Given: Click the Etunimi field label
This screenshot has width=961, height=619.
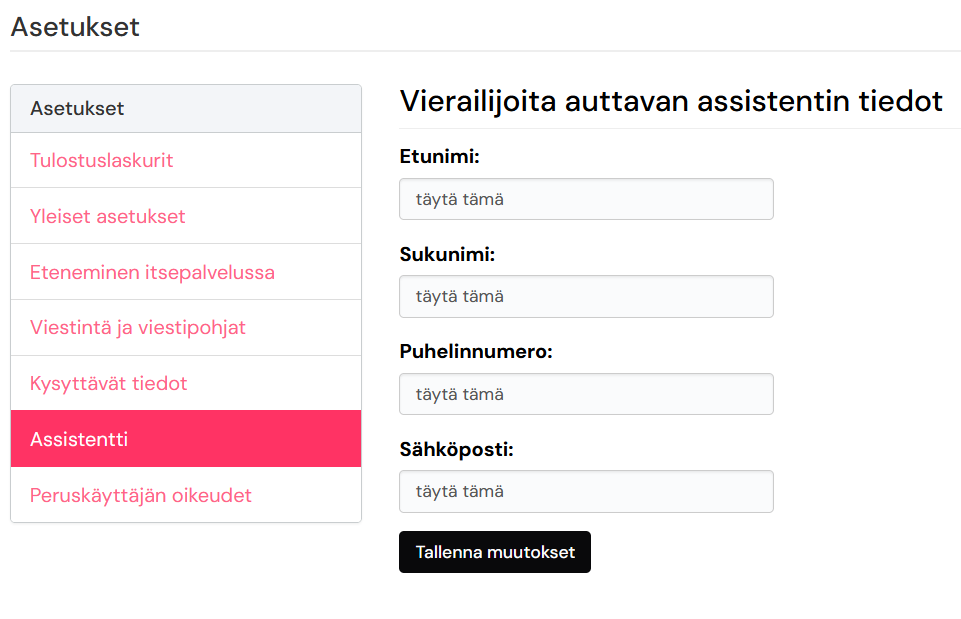Looking at the screenshot, I should coord(440,157).
